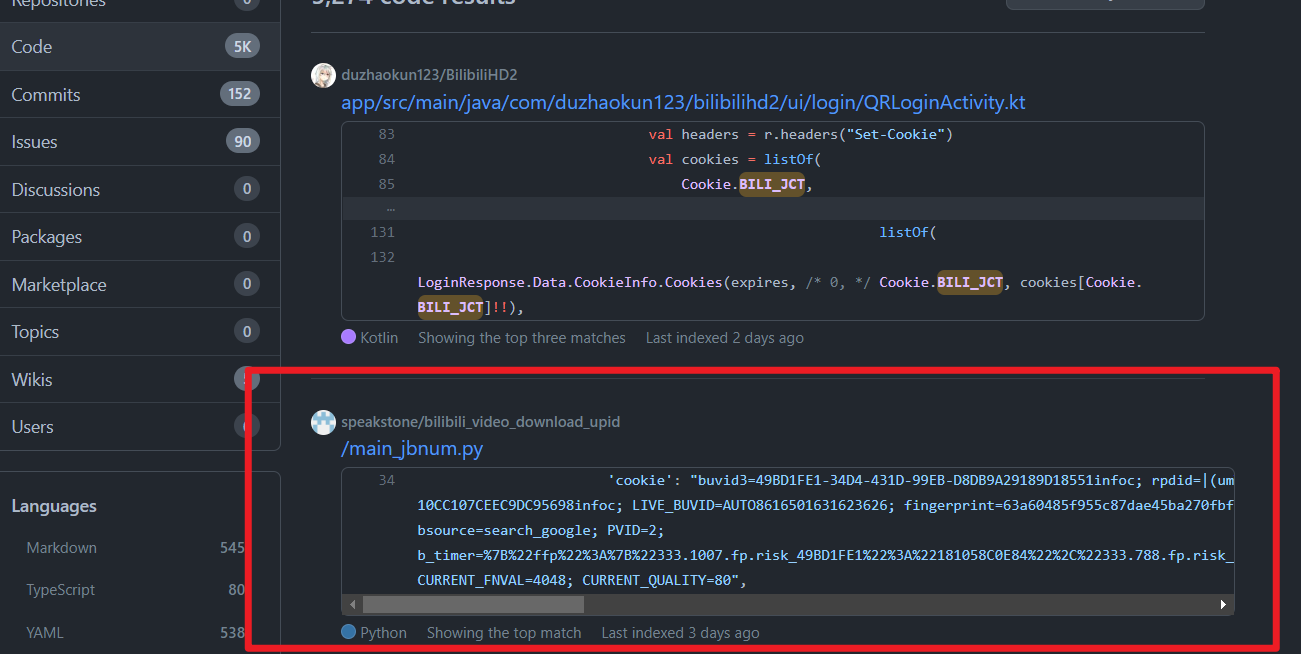The width and height of the screenshot is (1301, 654).
Task: Click the Languages heading
Action: tap(54, 506)
